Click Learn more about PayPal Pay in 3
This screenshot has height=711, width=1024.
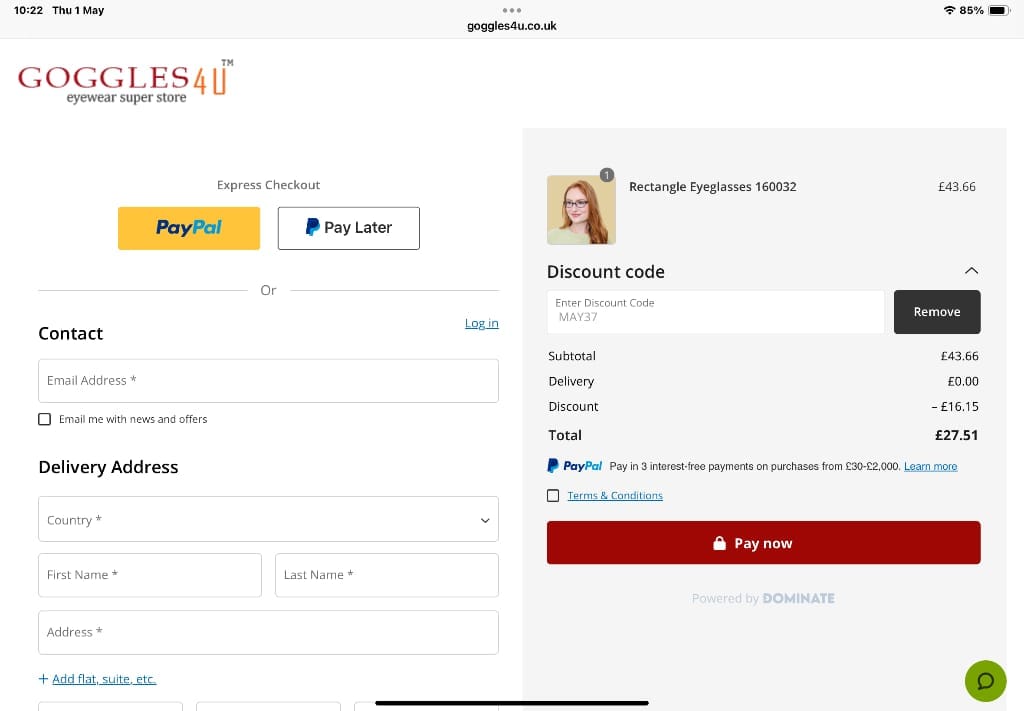pyautogui.click(x=931, y=466)
